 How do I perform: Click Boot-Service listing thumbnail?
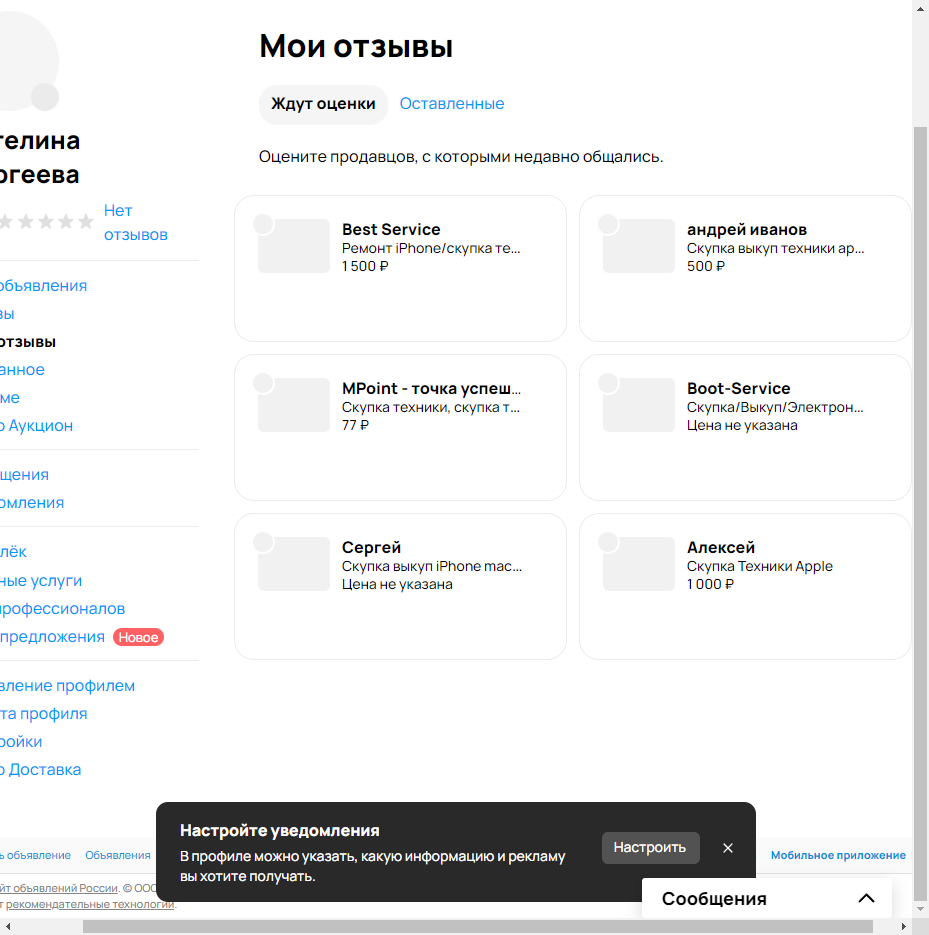pos(639,405)
